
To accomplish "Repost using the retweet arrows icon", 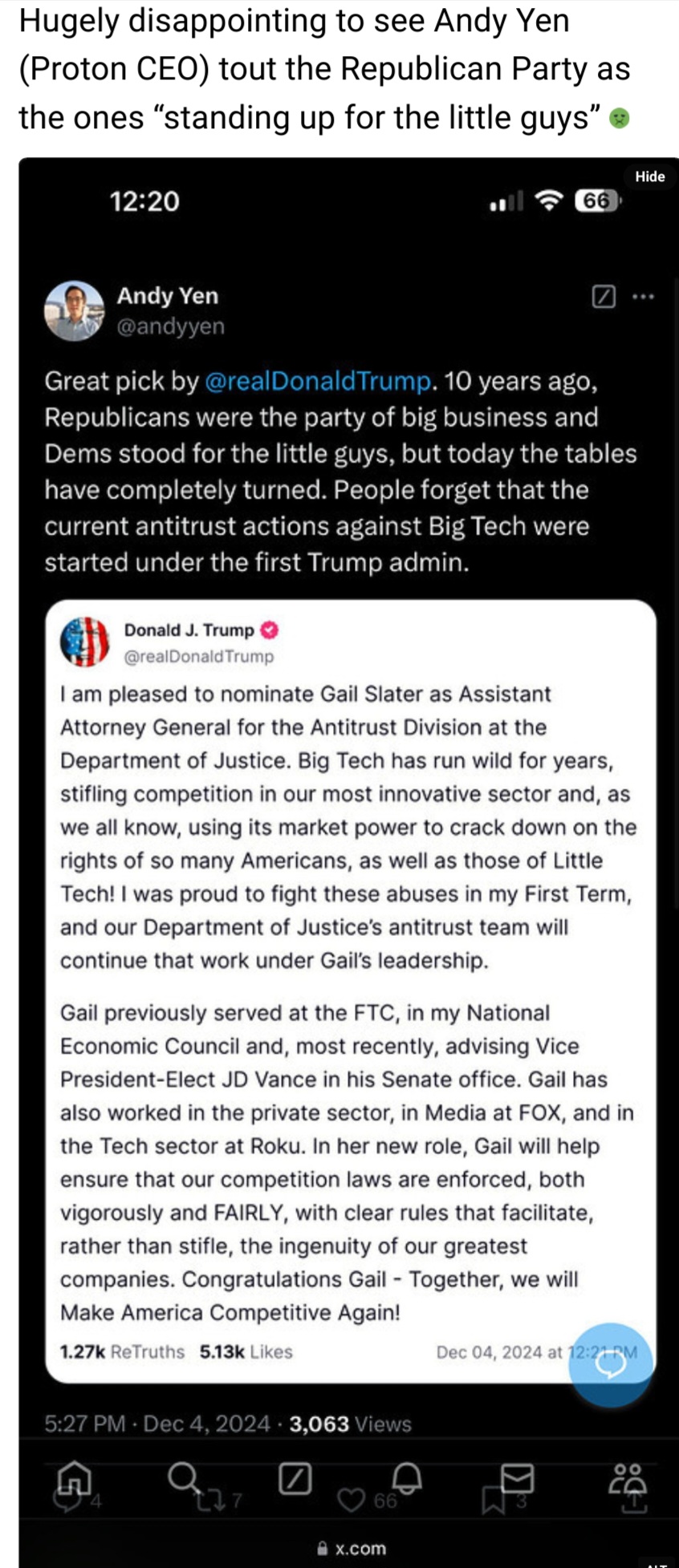I will (210, 1501).
